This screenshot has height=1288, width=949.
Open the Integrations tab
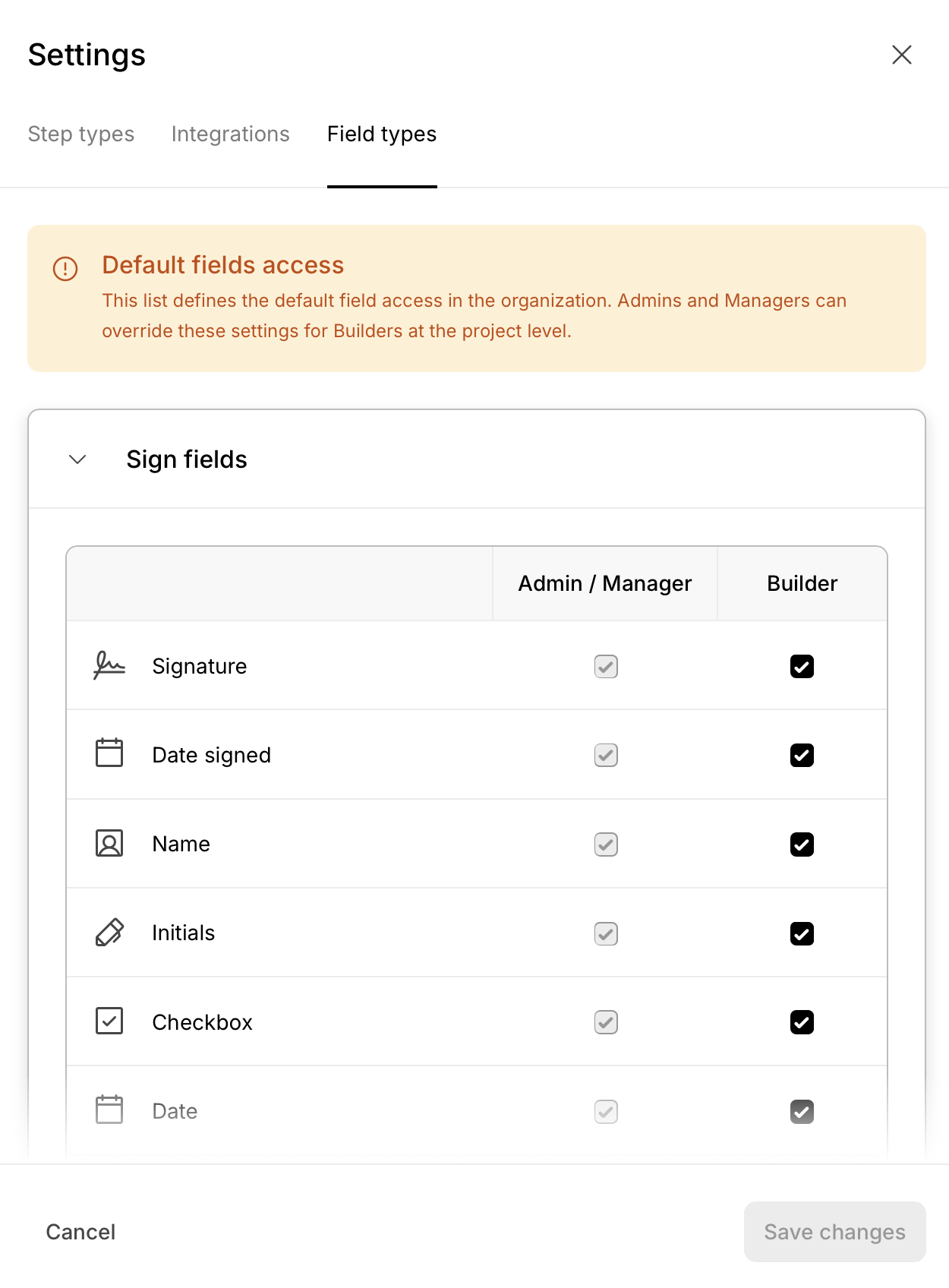pyautogui.click(x=230, y=134)
